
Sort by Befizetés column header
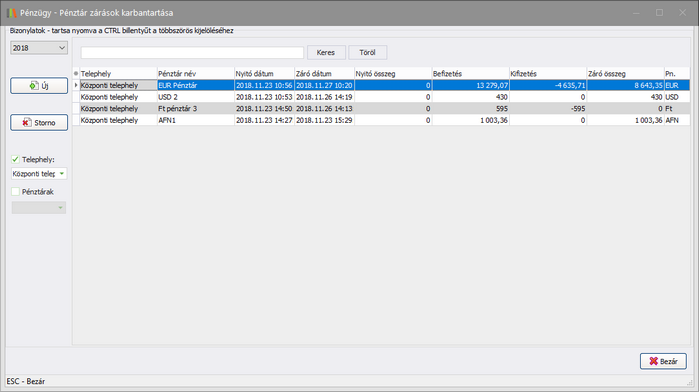tap(470, 74)
